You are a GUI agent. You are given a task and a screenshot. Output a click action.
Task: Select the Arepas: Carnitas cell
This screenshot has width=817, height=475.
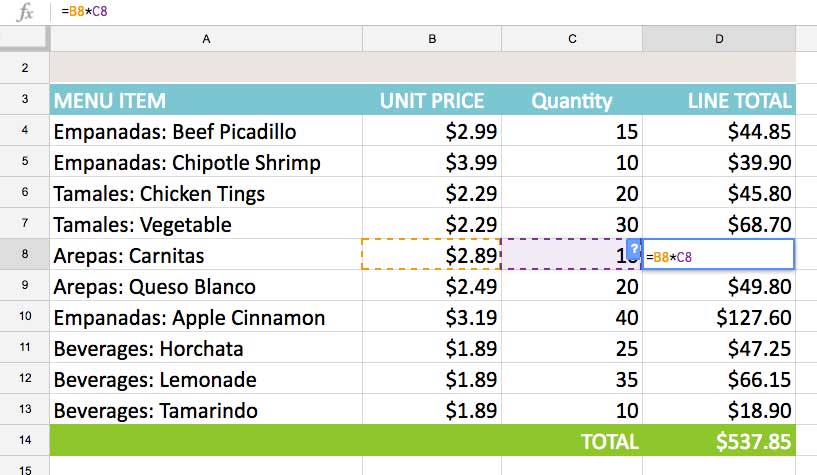tap(206, 256)
